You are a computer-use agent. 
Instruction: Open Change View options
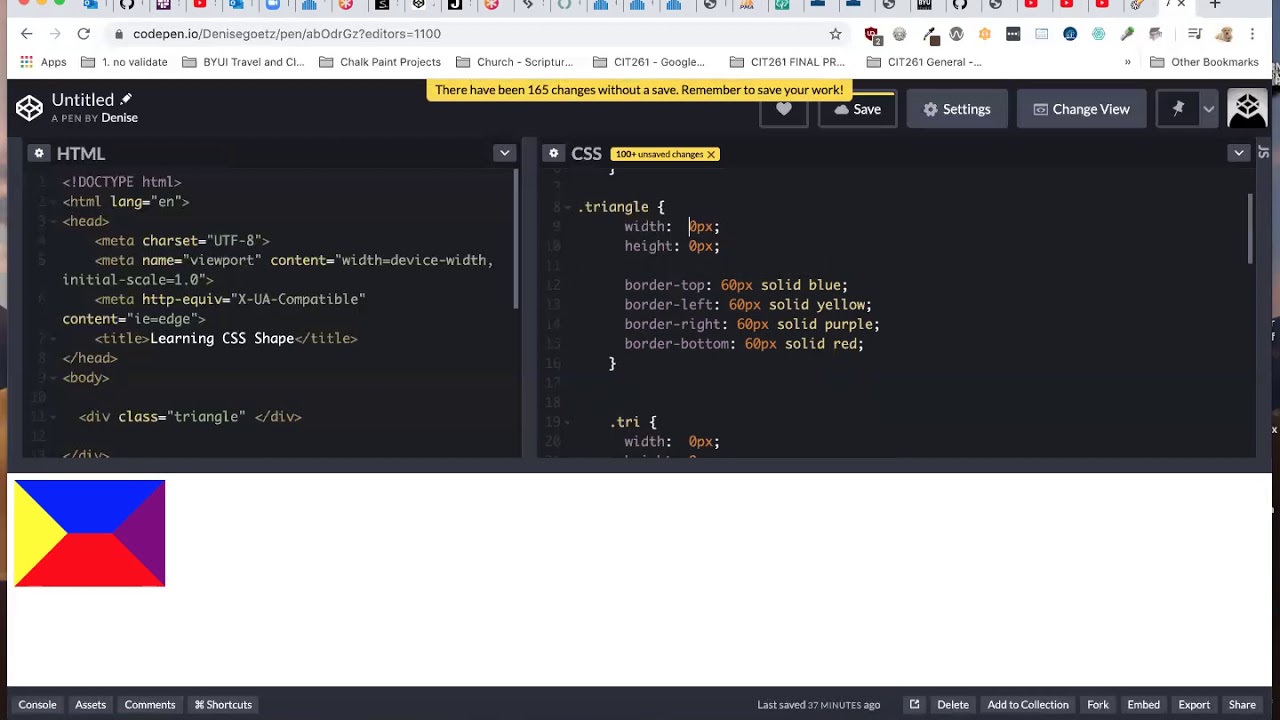(1081, 109)
